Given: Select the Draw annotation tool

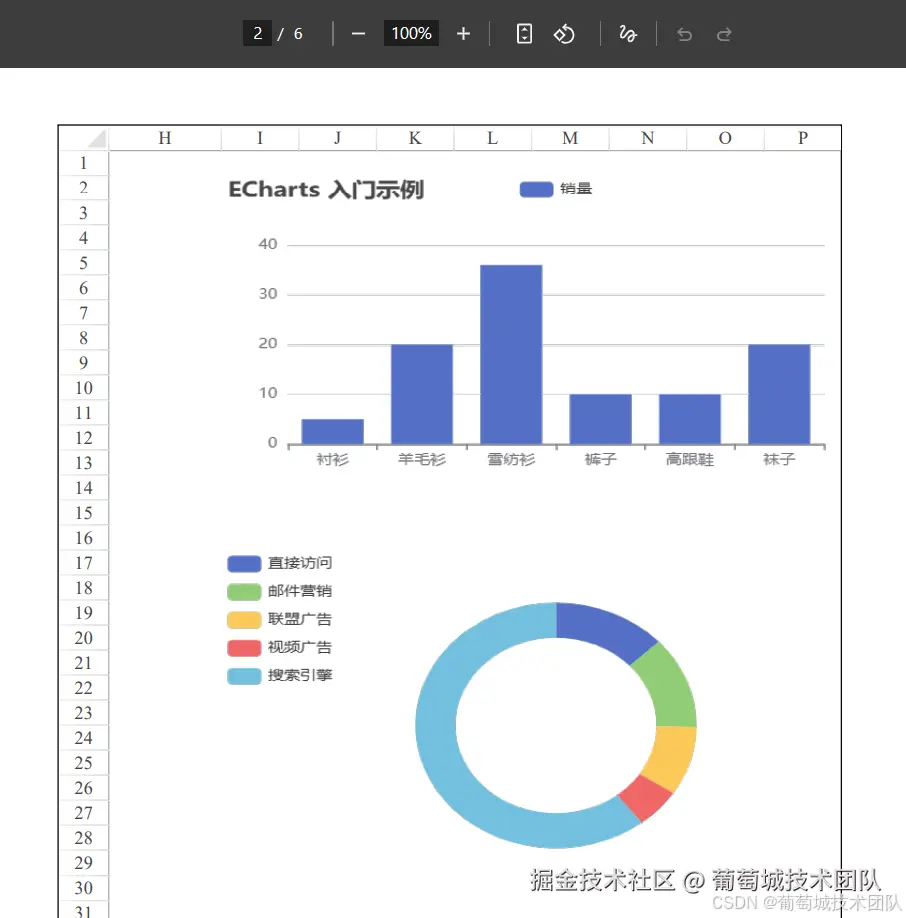Looking at the screenshot, I should [628, 33].
